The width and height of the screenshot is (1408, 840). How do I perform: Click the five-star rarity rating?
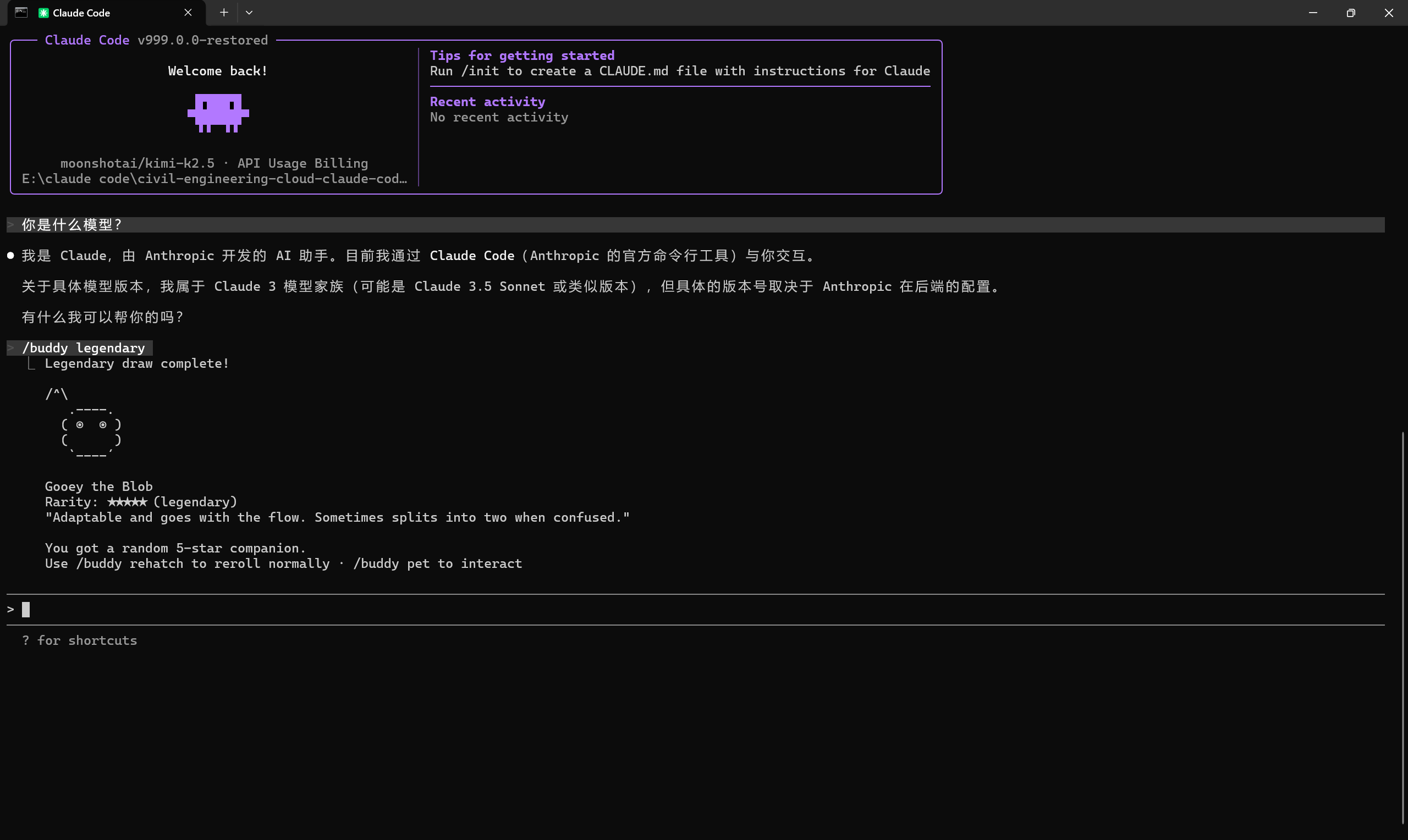[x=128, y=502]
